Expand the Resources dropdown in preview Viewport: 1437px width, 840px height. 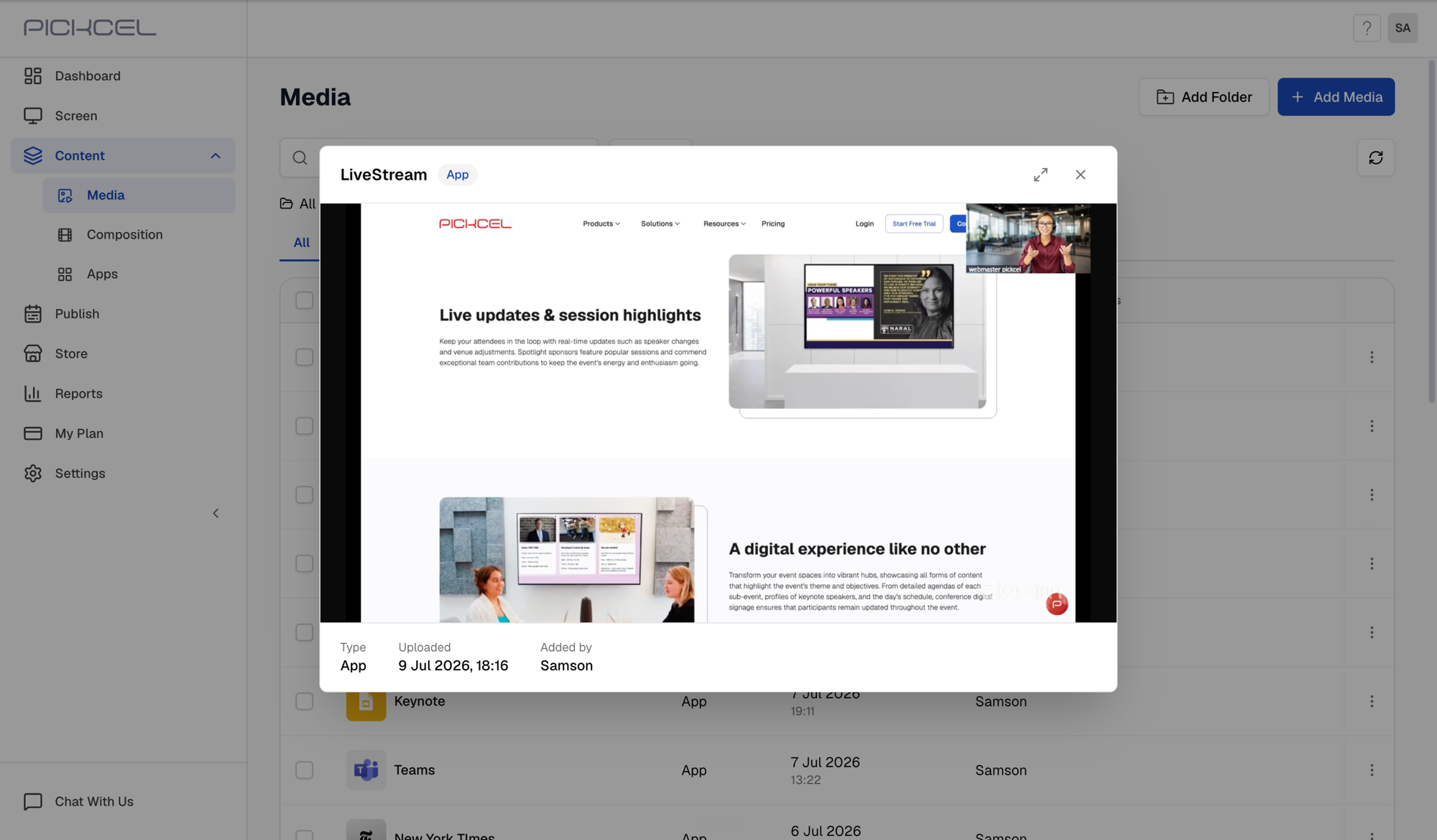(x=724, y=224)
